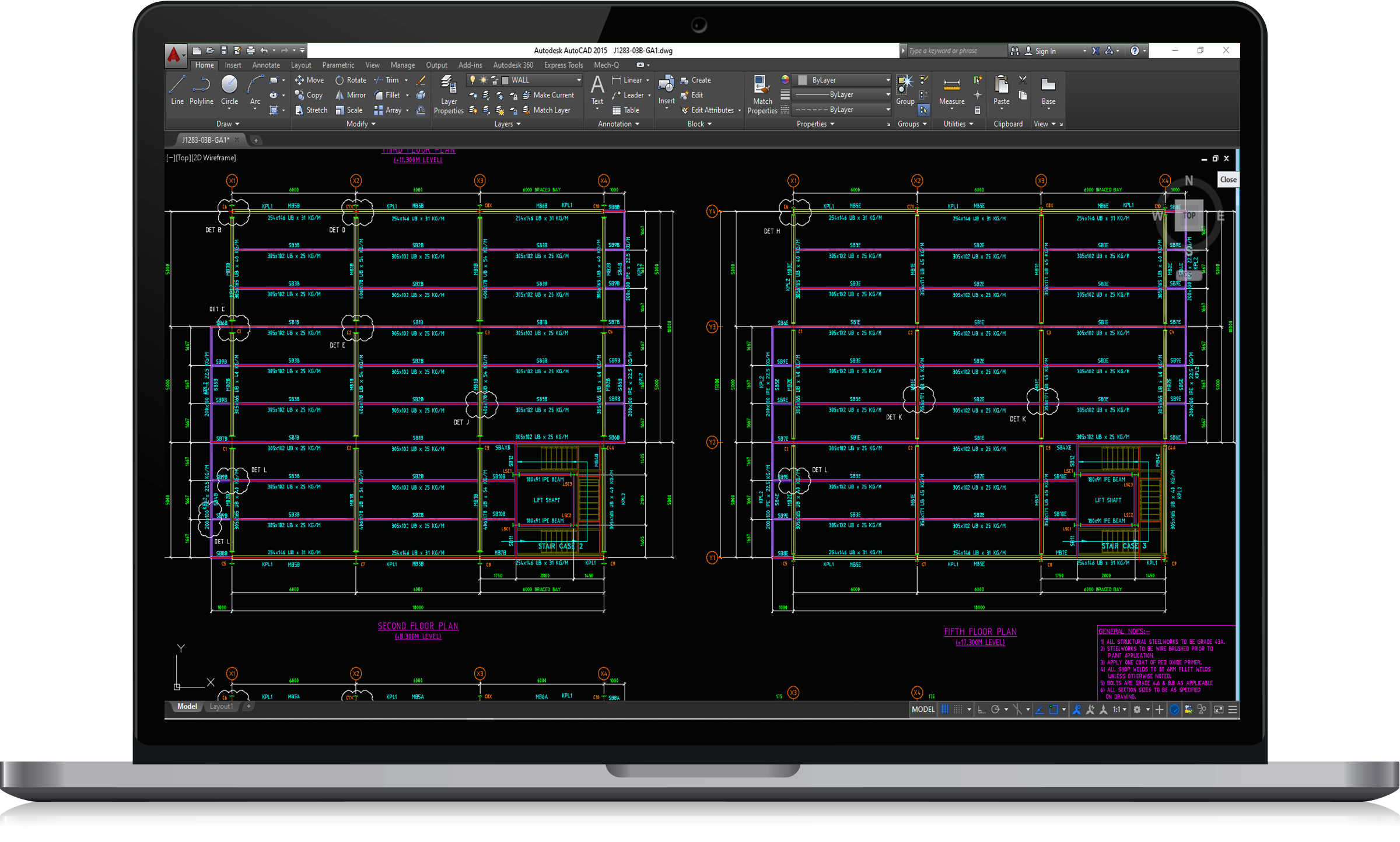Switch to the Annotate ribbon tab
This screenshot has height=842, width=1400.
click(x=266, y=65)
